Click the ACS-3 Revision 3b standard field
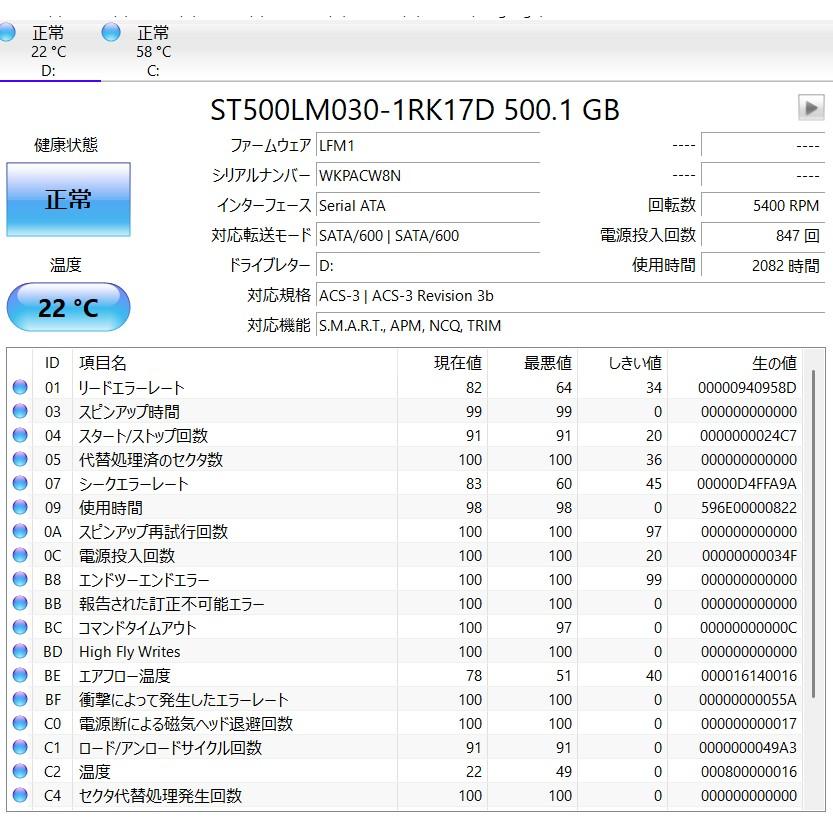 tap(570, 295)
